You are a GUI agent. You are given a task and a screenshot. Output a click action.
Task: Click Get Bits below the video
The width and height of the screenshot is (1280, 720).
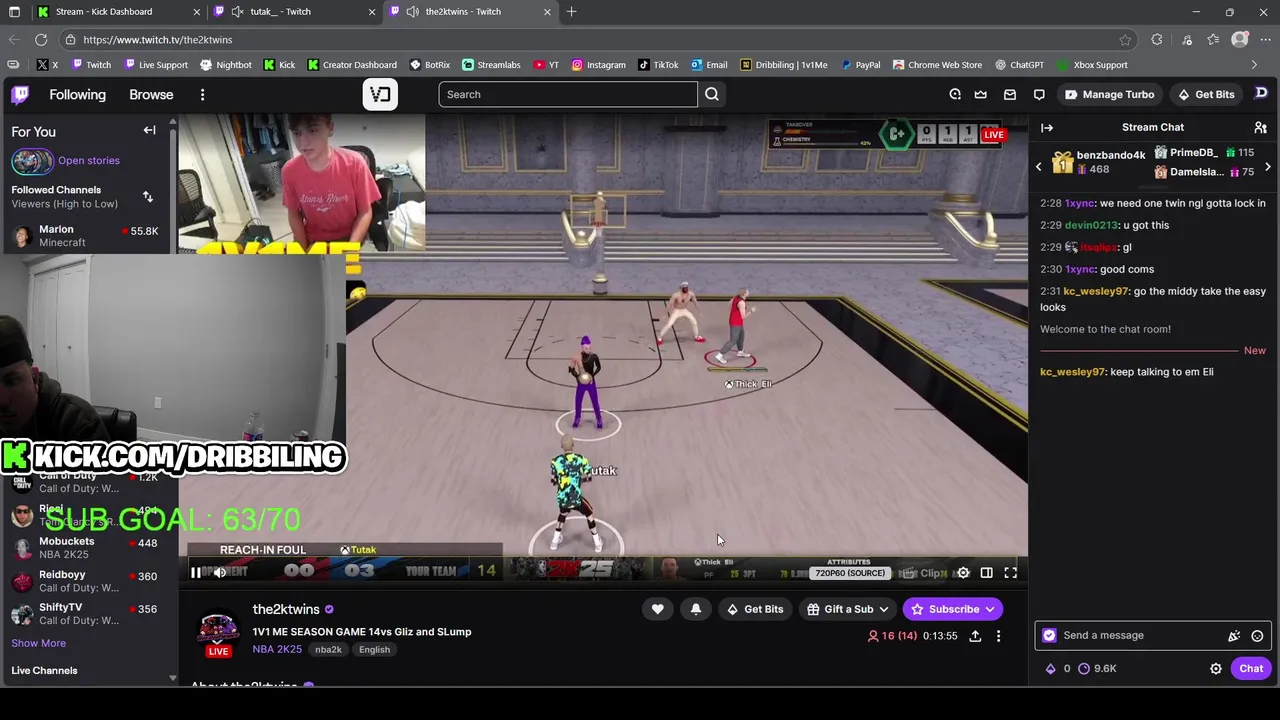[x=755, y=609]
